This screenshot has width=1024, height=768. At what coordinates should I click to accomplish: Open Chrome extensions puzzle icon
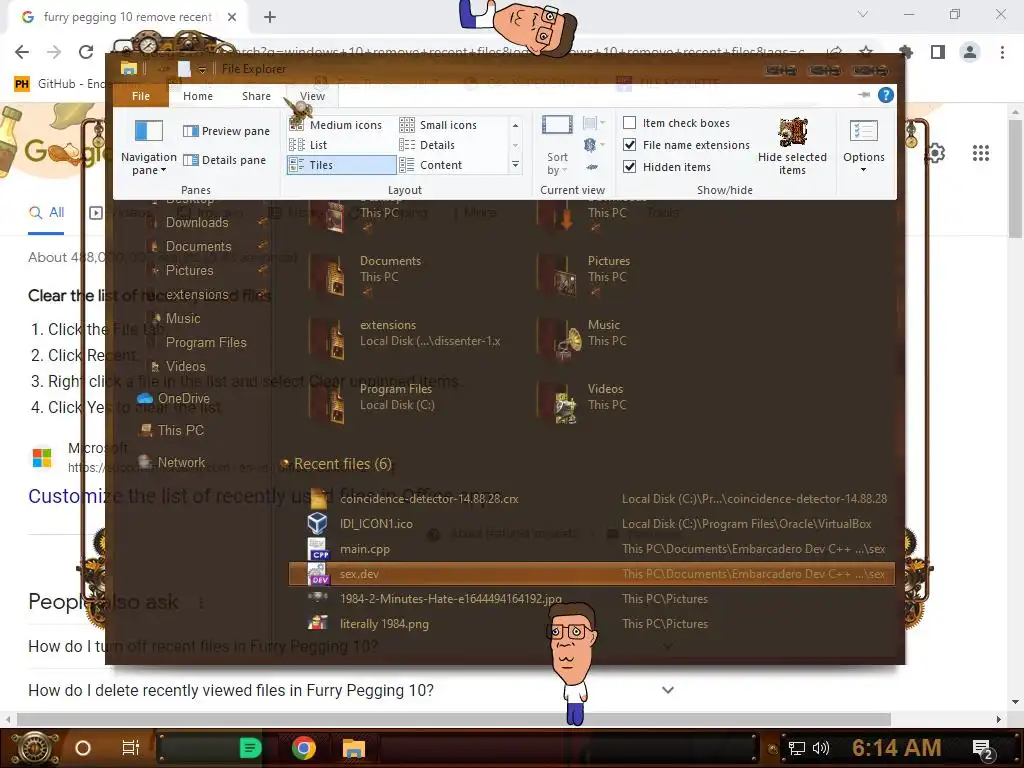point(906,52)
